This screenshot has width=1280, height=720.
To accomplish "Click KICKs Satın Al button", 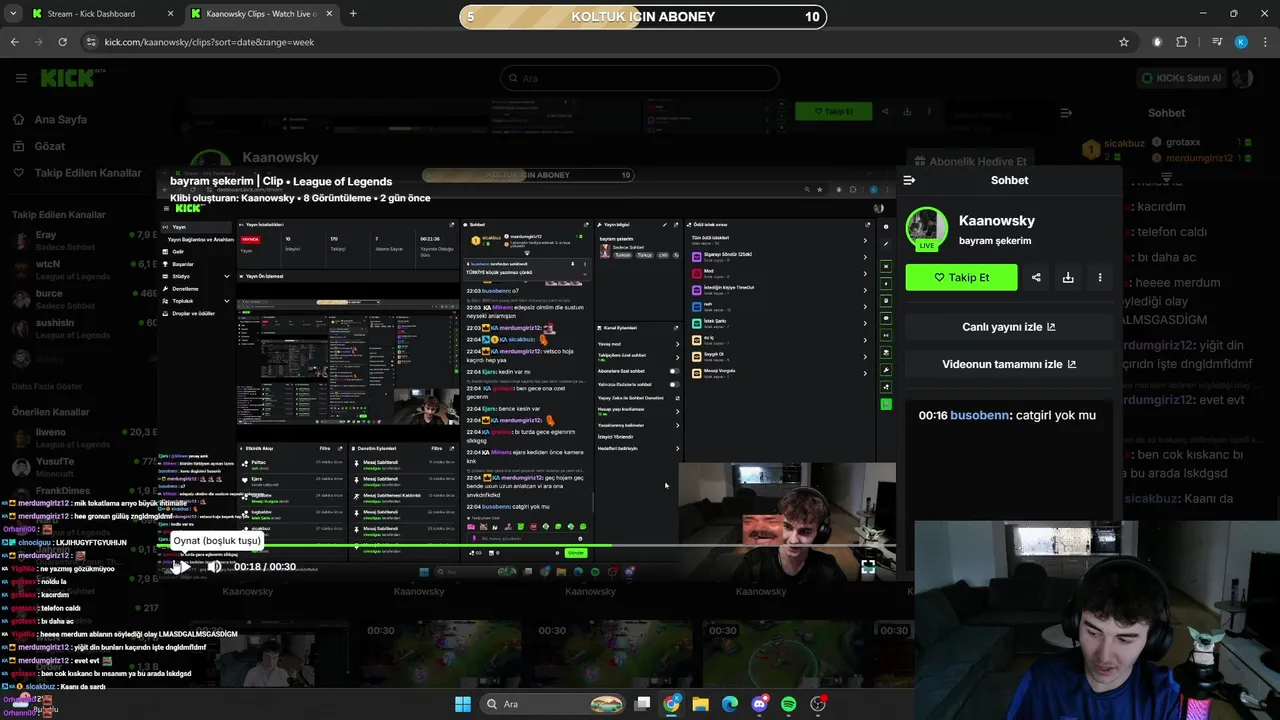I will (x=1182, y=78).
